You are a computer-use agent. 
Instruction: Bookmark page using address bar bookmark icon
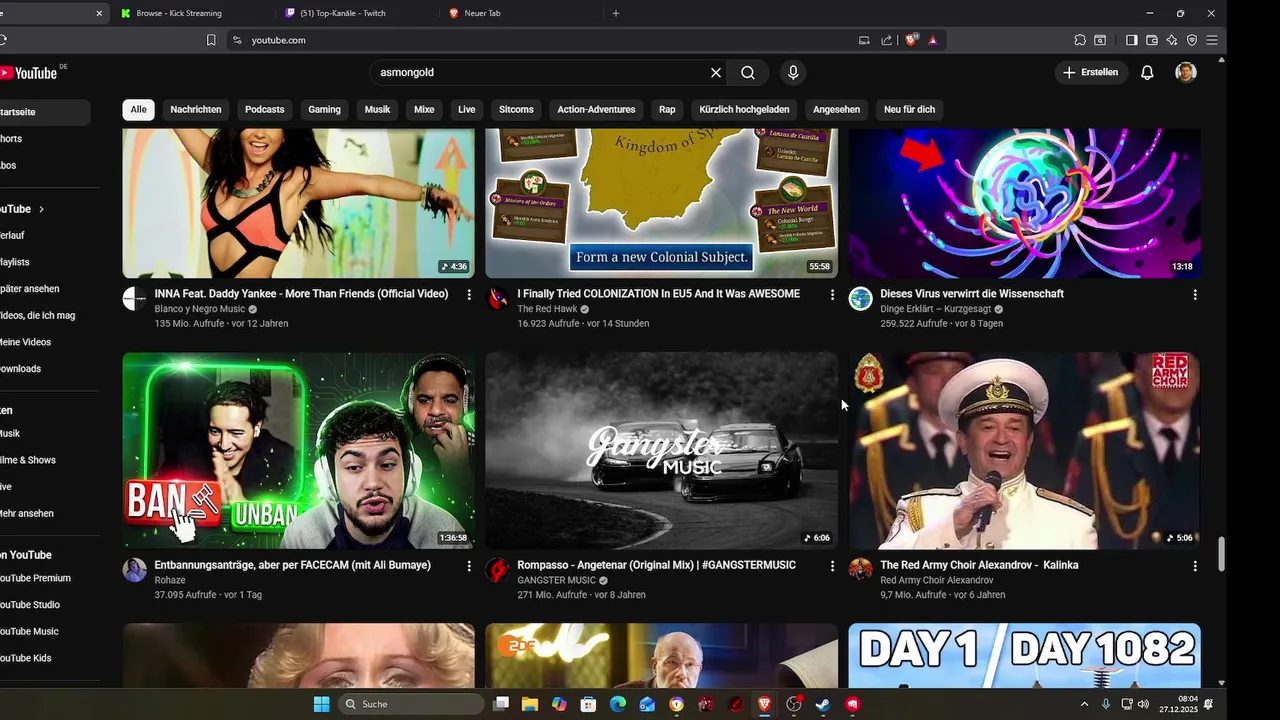pos(211,40)
